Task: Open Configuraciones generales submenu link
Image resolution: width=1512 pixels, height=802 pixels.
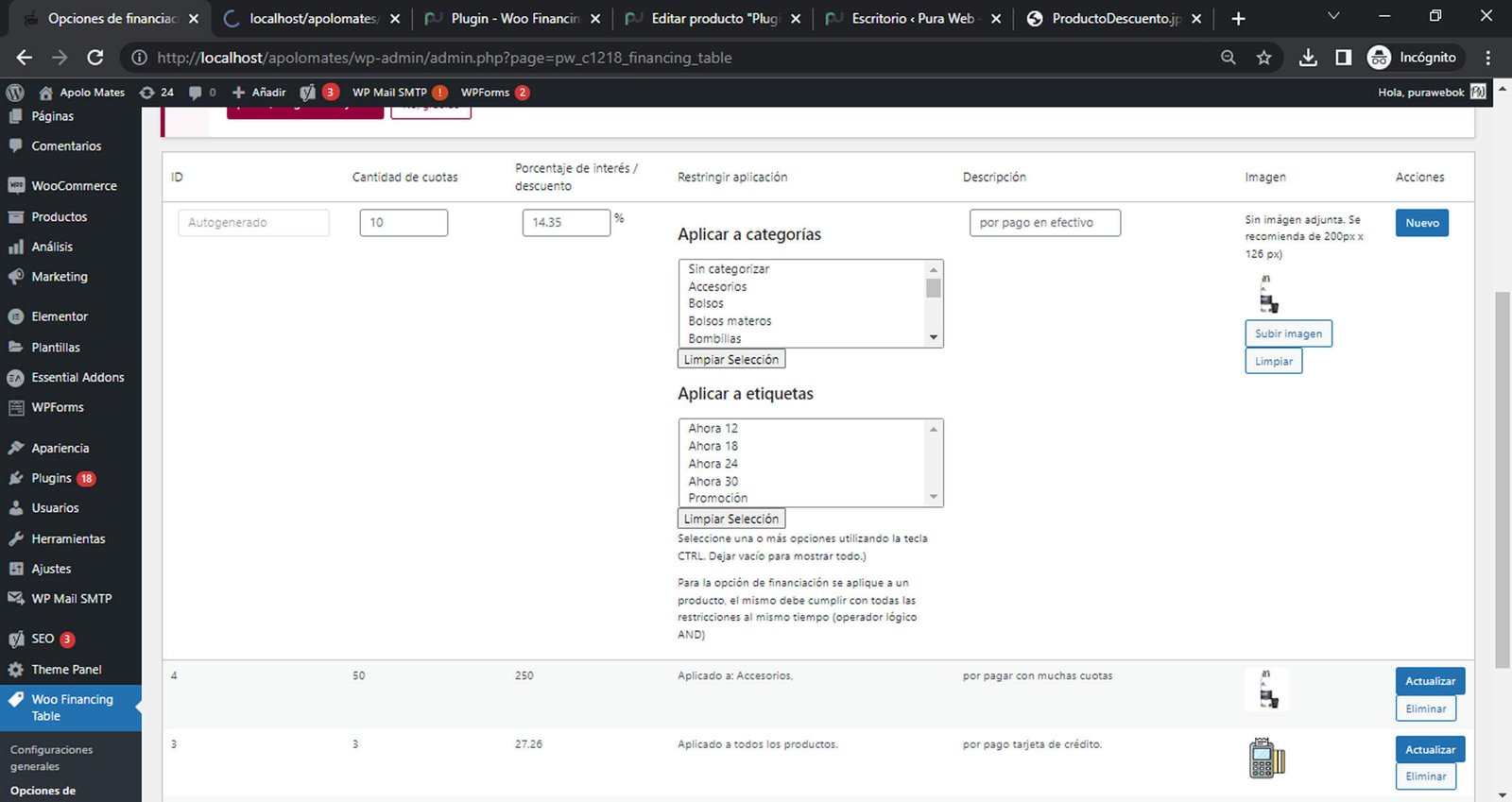Action: pyautogui.click(x=52, y=758)
